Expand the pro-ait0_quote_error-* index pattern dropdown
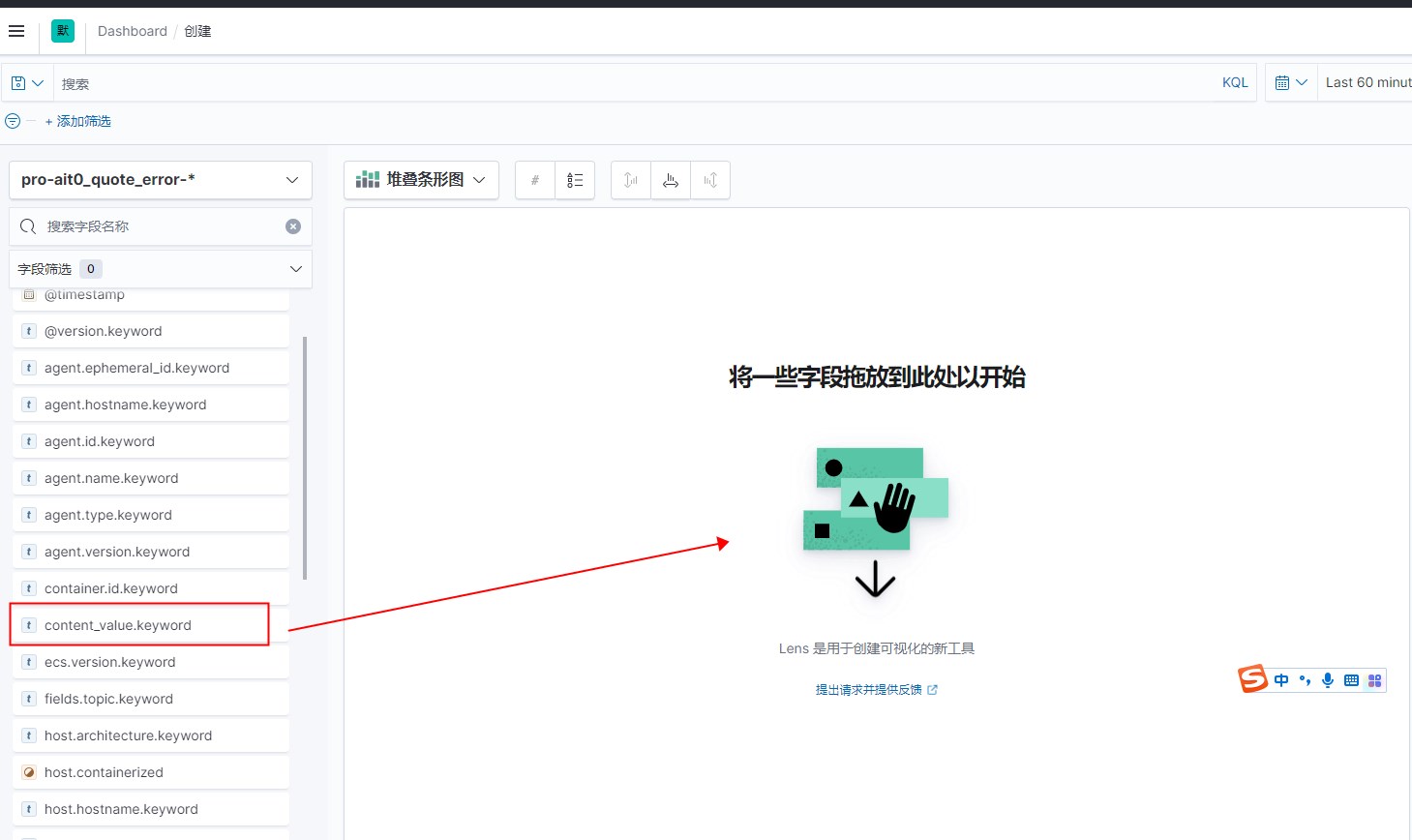This screenshot has height=840, width=1412. pos(161,180)
